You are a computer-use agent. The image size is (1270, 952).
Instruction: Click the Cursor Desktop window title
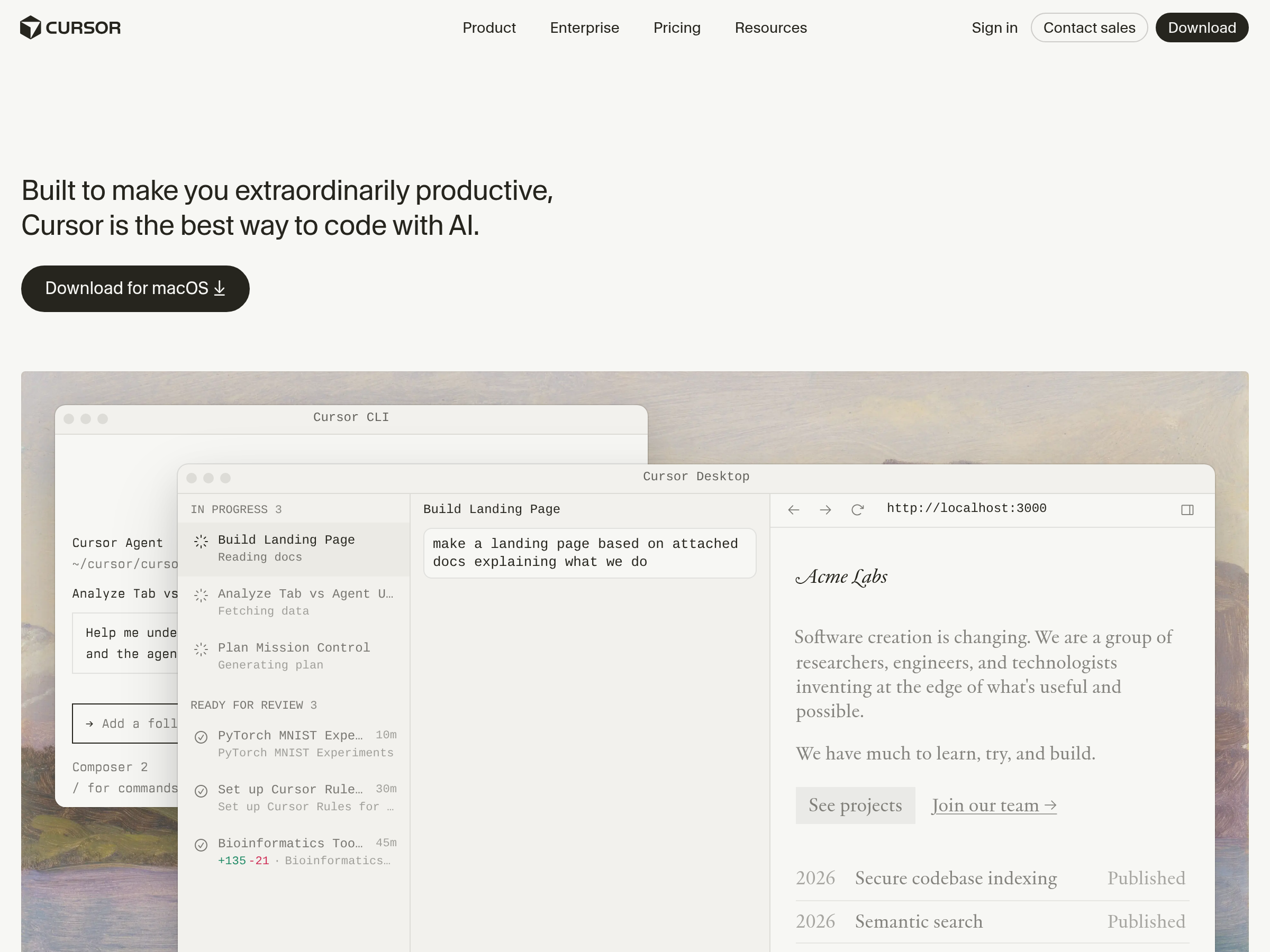[696, 477]
